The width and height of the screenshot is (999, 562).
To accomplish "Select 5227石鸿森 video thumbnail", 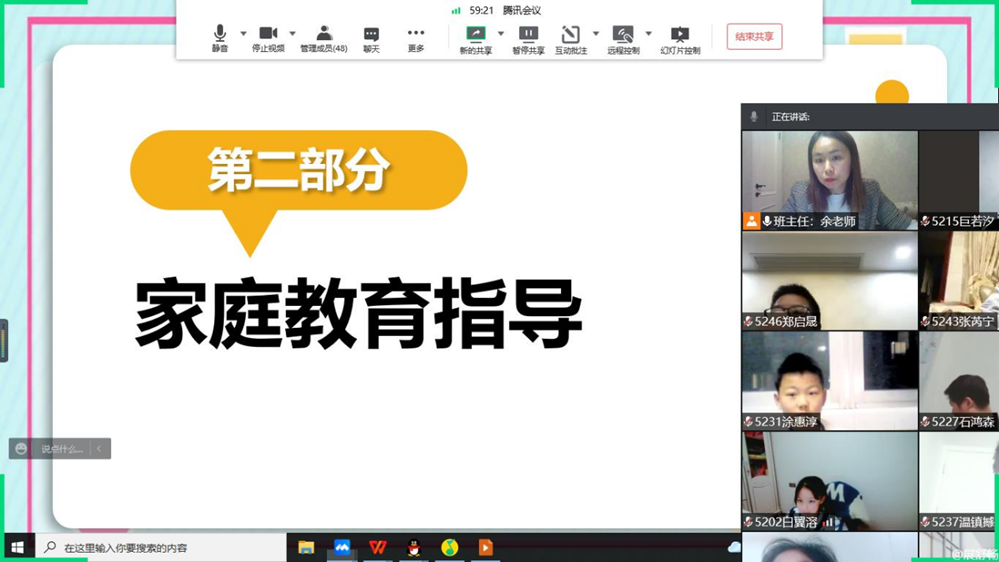I will (959, 380).
